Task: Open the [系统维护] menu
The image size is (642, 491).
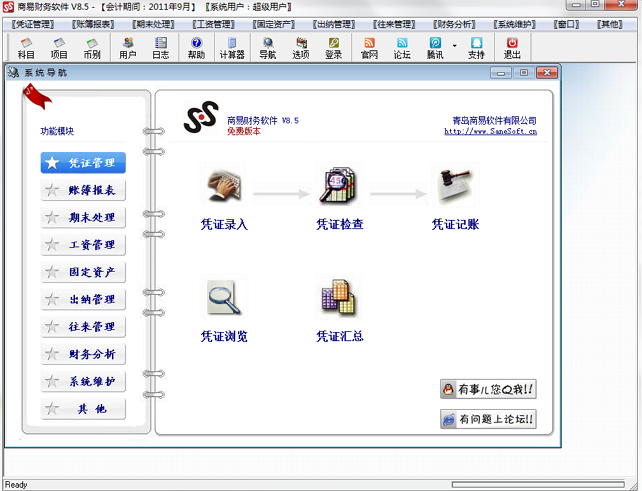Action: click(515, 25)
